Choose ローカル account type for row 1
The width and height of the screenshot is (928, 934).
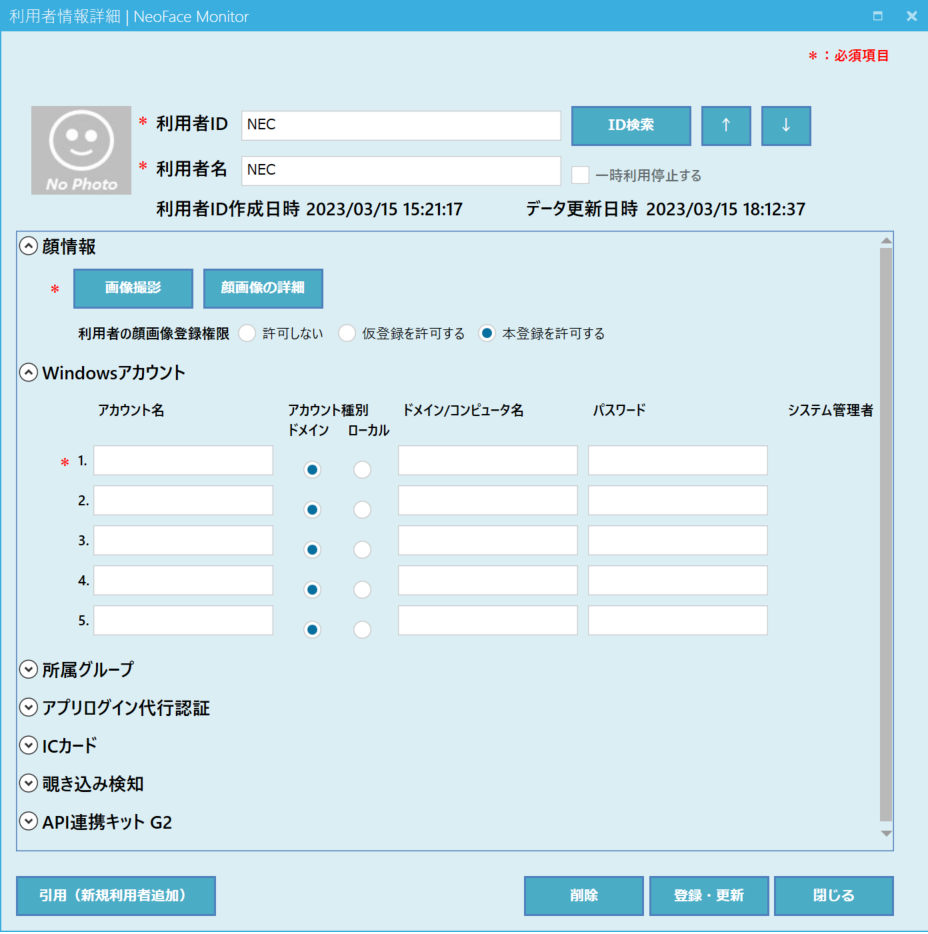362,469
